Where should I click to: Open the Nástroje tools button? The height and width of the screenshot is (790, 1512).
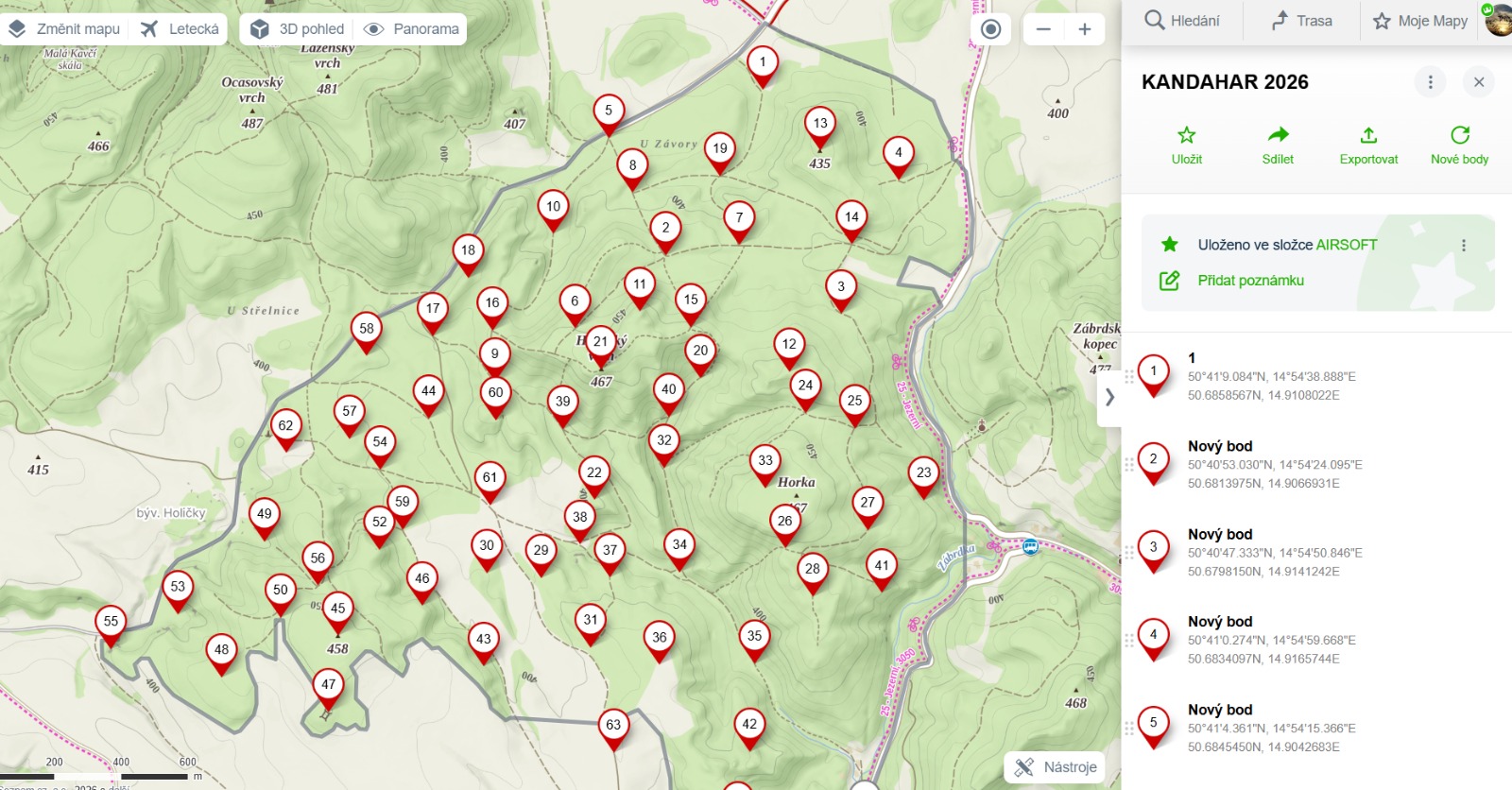pyautogui.click(x=1056, y=767)
